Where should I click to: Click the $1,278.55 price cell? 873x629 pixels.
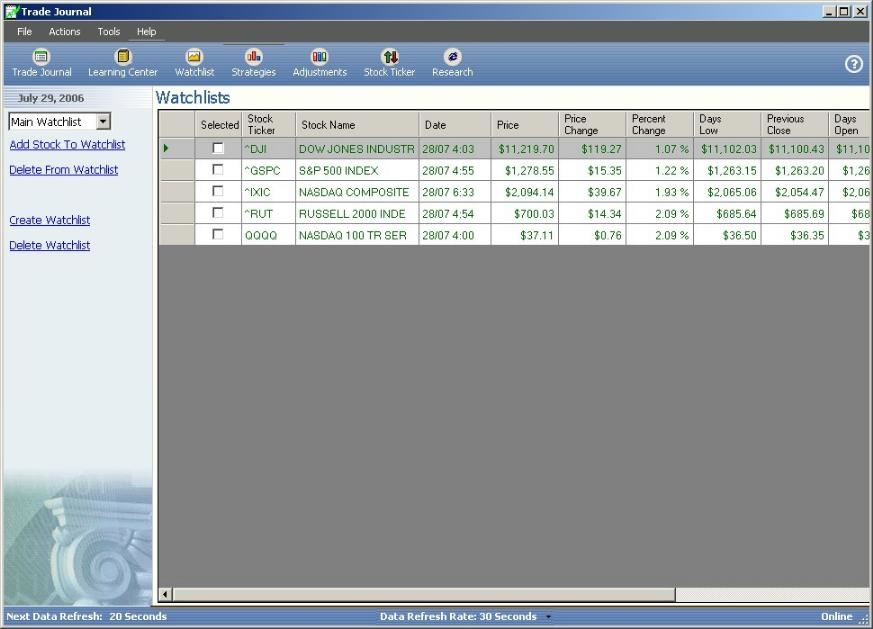click(x=524, y=170)
